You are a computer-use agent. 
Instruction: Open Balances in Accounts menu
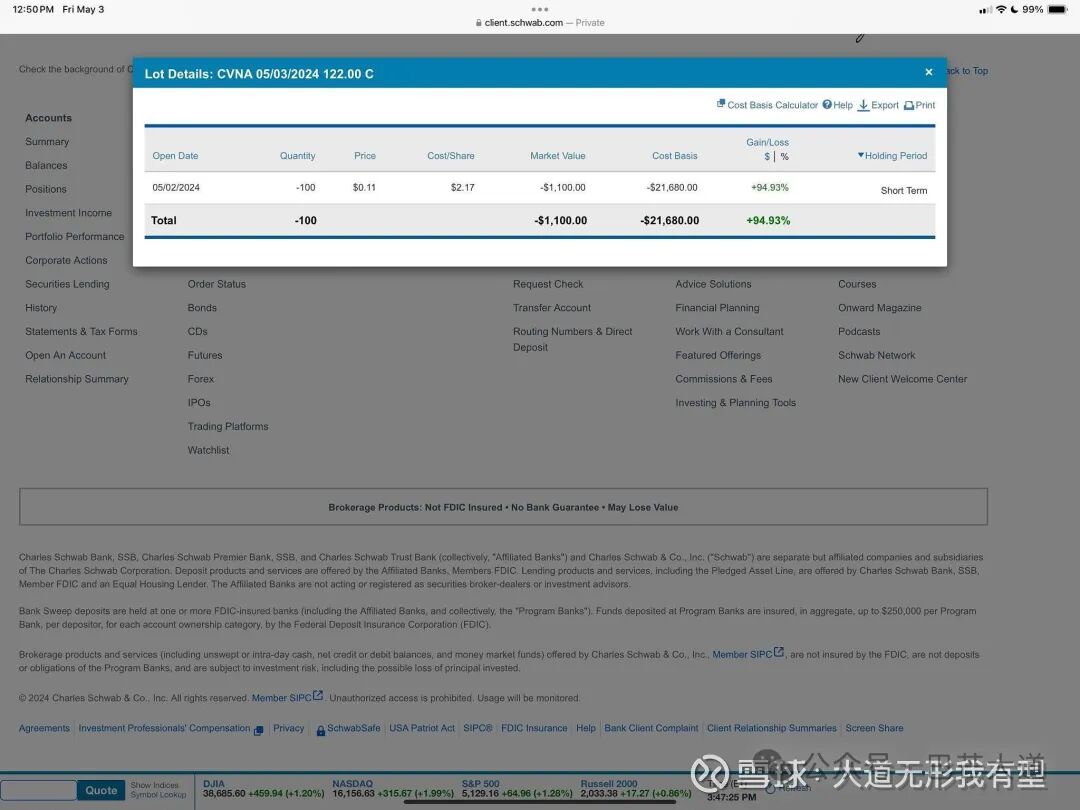46,165
